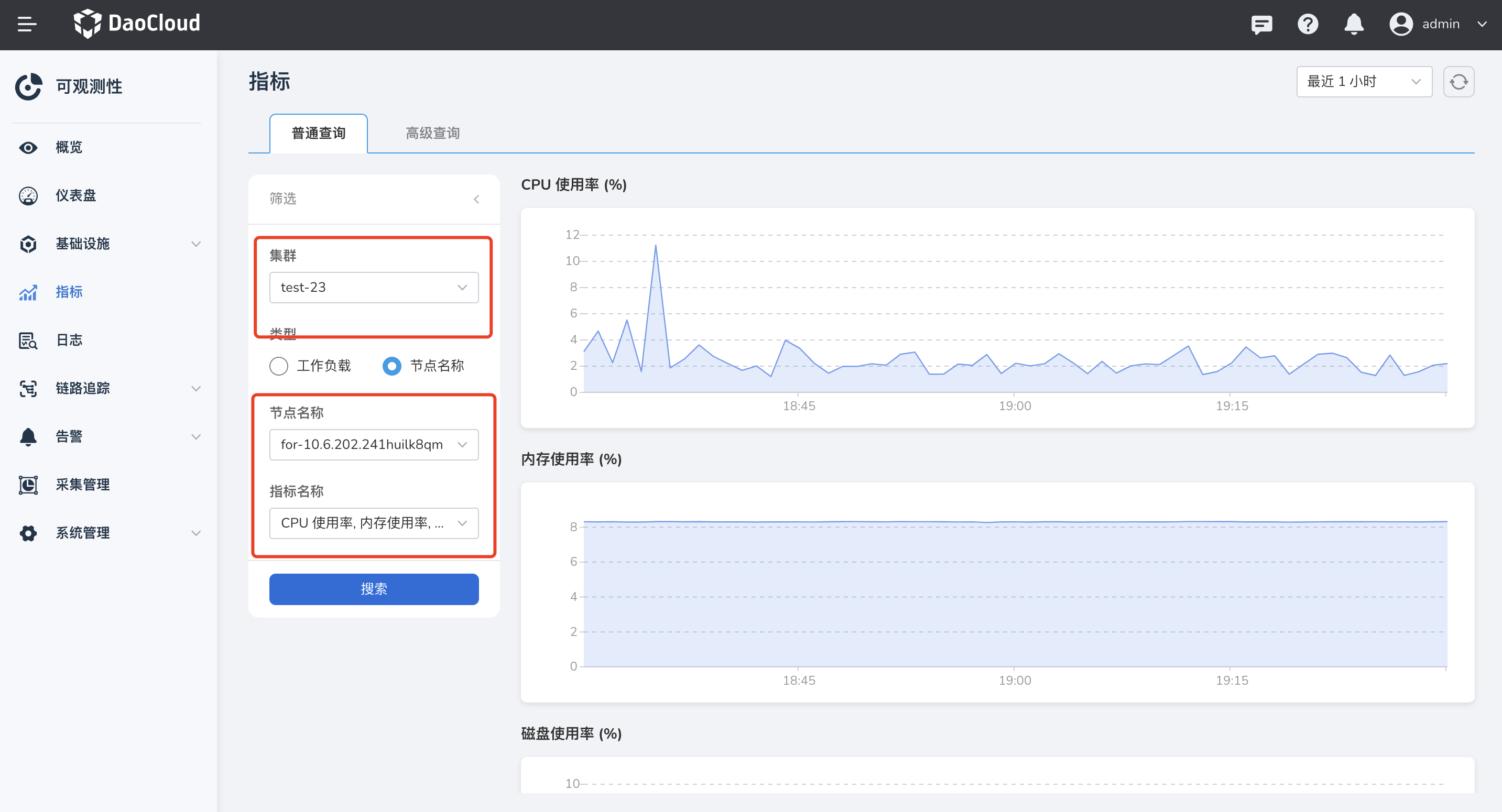Click the 仪表盘 dashboard gauge icon
1502x812 pixels.
(28, 196)
